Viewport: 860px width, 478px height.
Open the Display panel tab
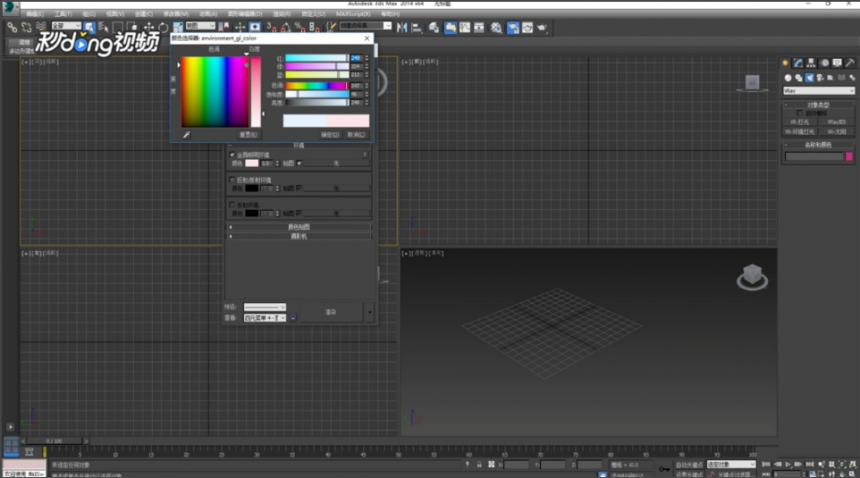click(x=837, y=63)
